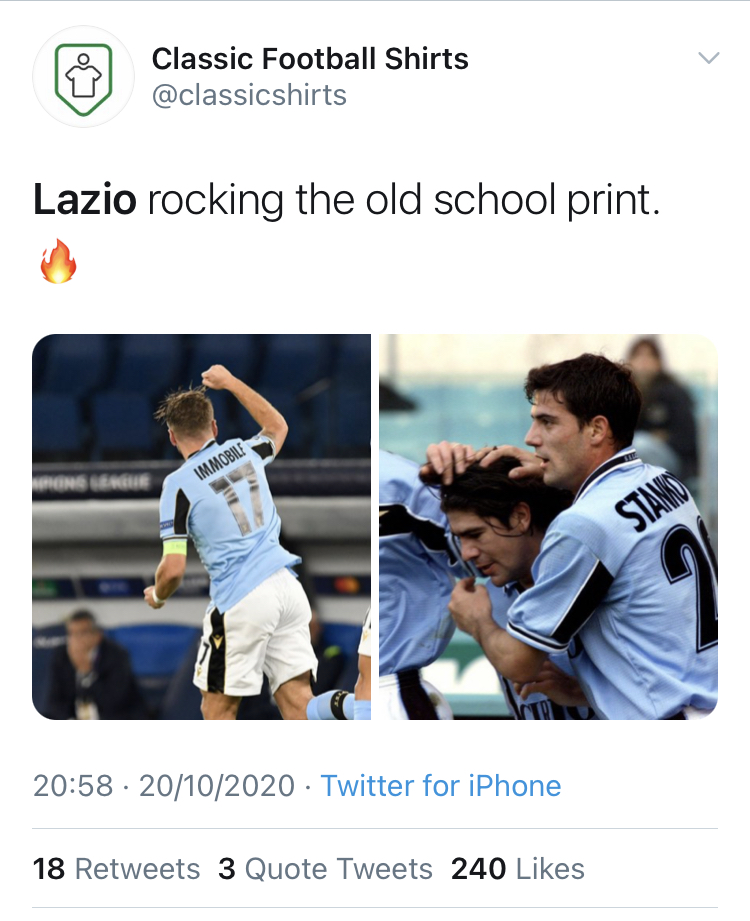Open the Classic Football Shirts profile avatar
Viewport: 750px width, 921px height.
click(84, 76)
